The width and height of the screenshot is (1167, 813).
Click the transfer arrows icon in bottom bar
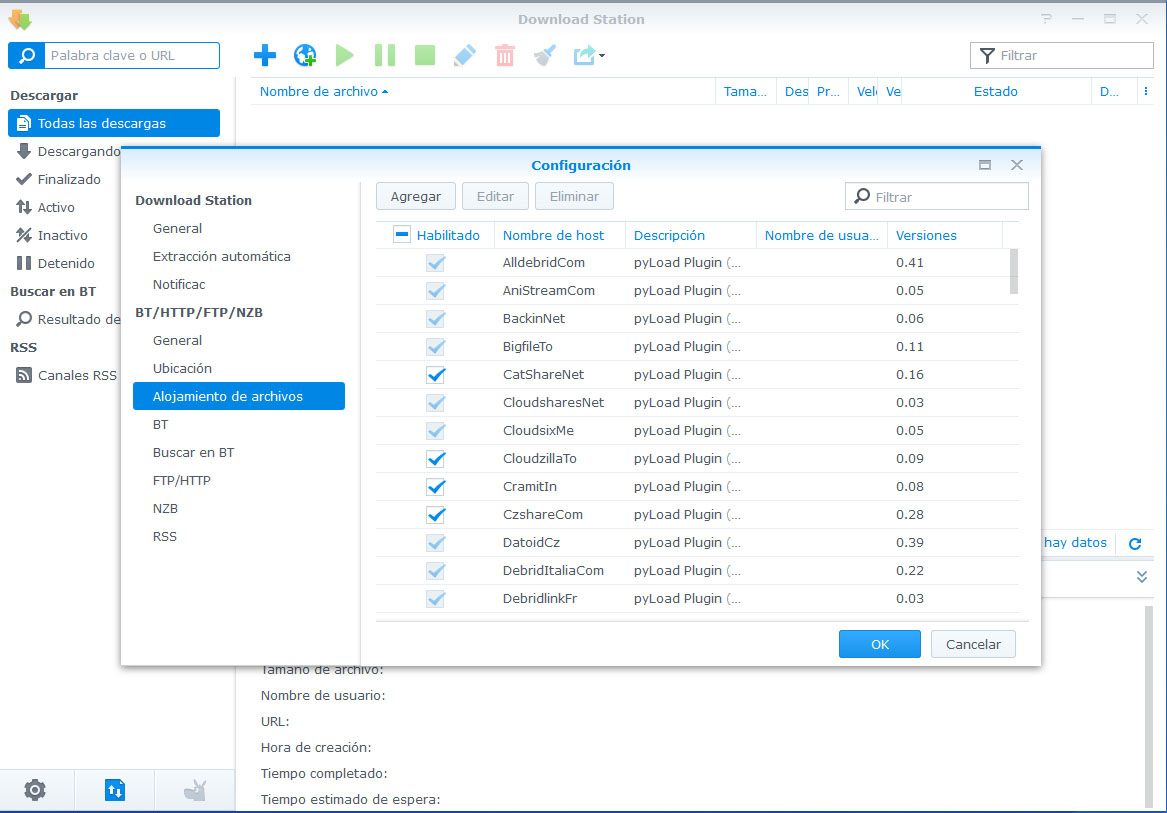tap(115, 790)
